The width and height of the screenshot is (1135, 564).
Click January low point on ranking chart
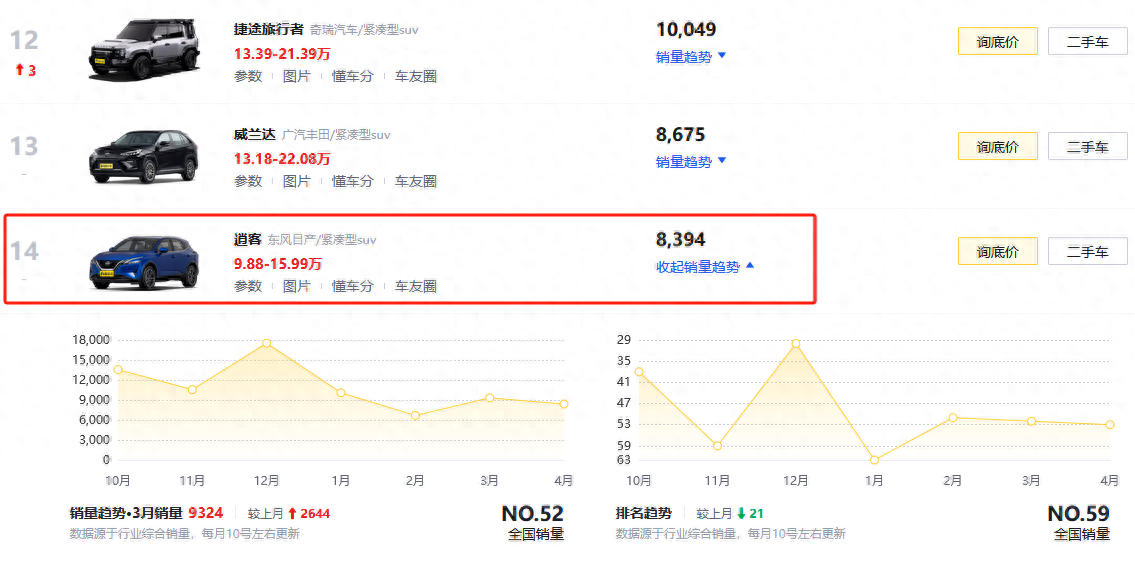tap(874, 460)
